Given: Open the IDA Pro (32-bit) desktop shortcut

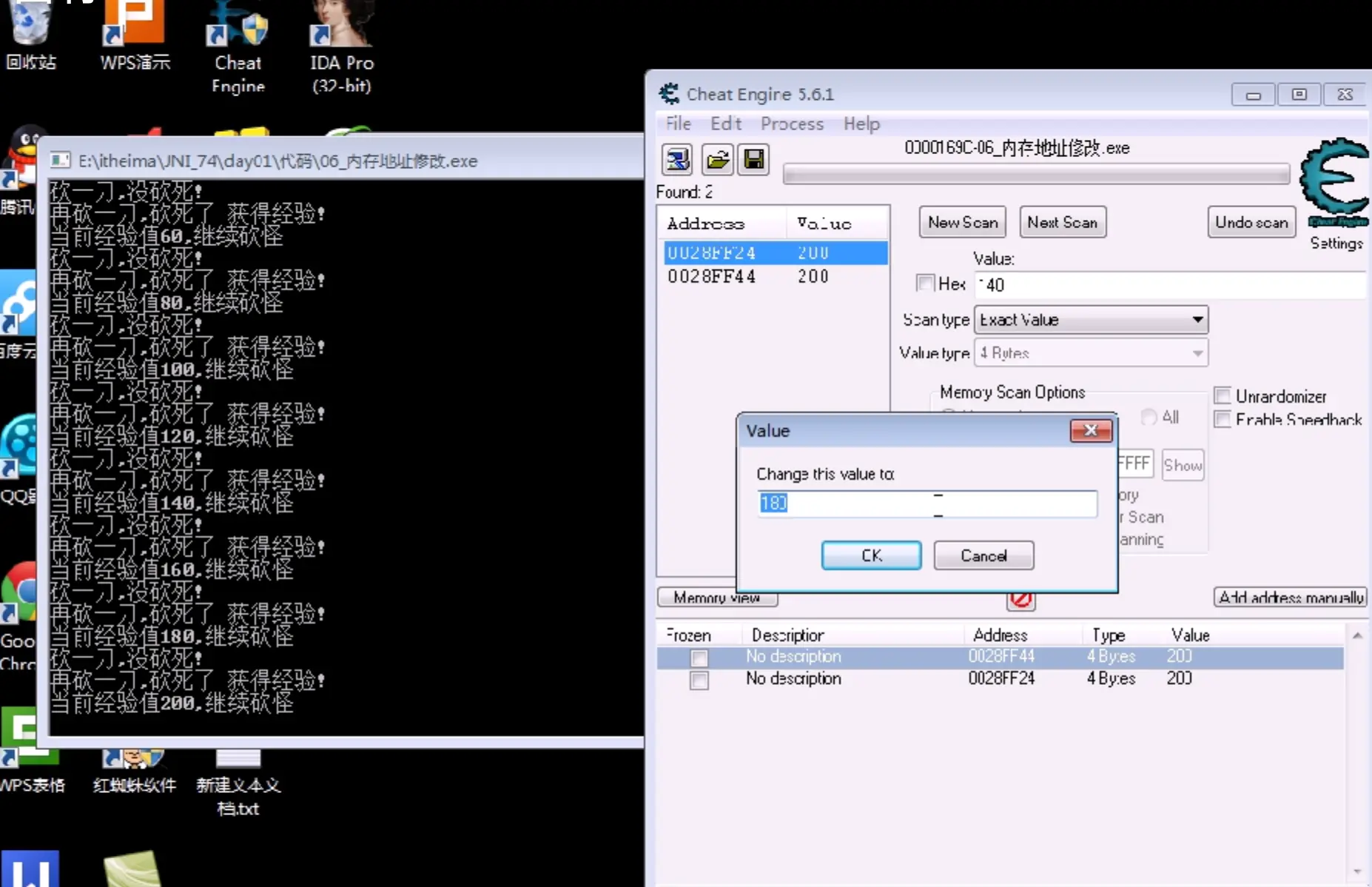Looking at the screenshot, I should click(341, 47).
